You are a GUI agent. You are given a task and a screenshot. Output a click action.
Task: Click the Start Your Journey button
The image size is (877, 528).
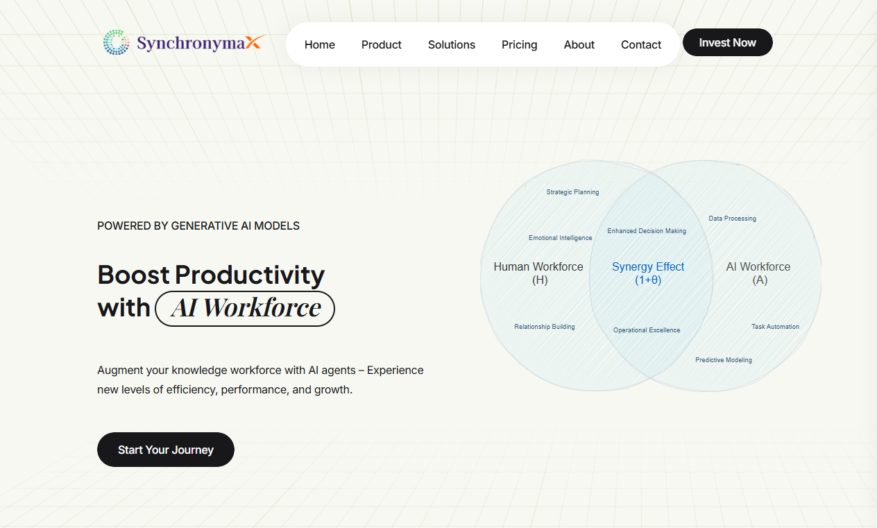coord(166,450)
